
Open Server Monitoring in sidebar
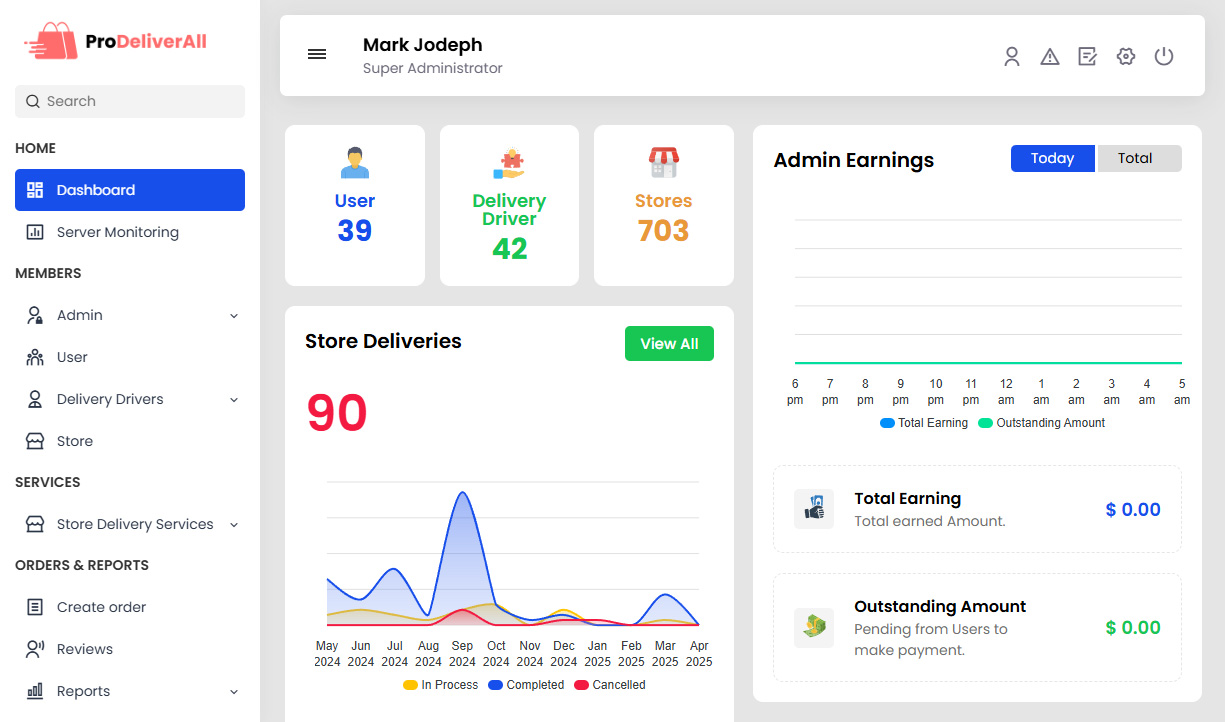tap(117, 232)
